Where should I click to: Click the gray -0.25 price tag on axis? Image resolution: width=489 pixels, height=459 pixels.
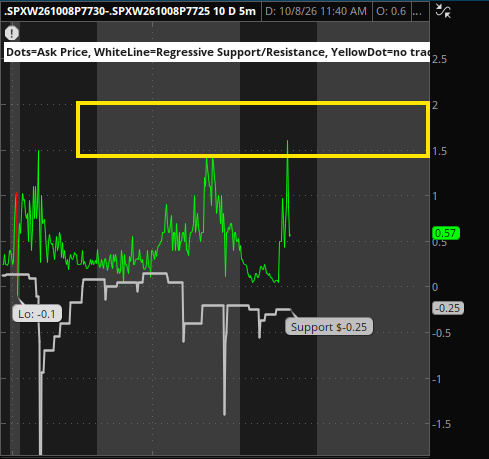[x=448, y=308]
